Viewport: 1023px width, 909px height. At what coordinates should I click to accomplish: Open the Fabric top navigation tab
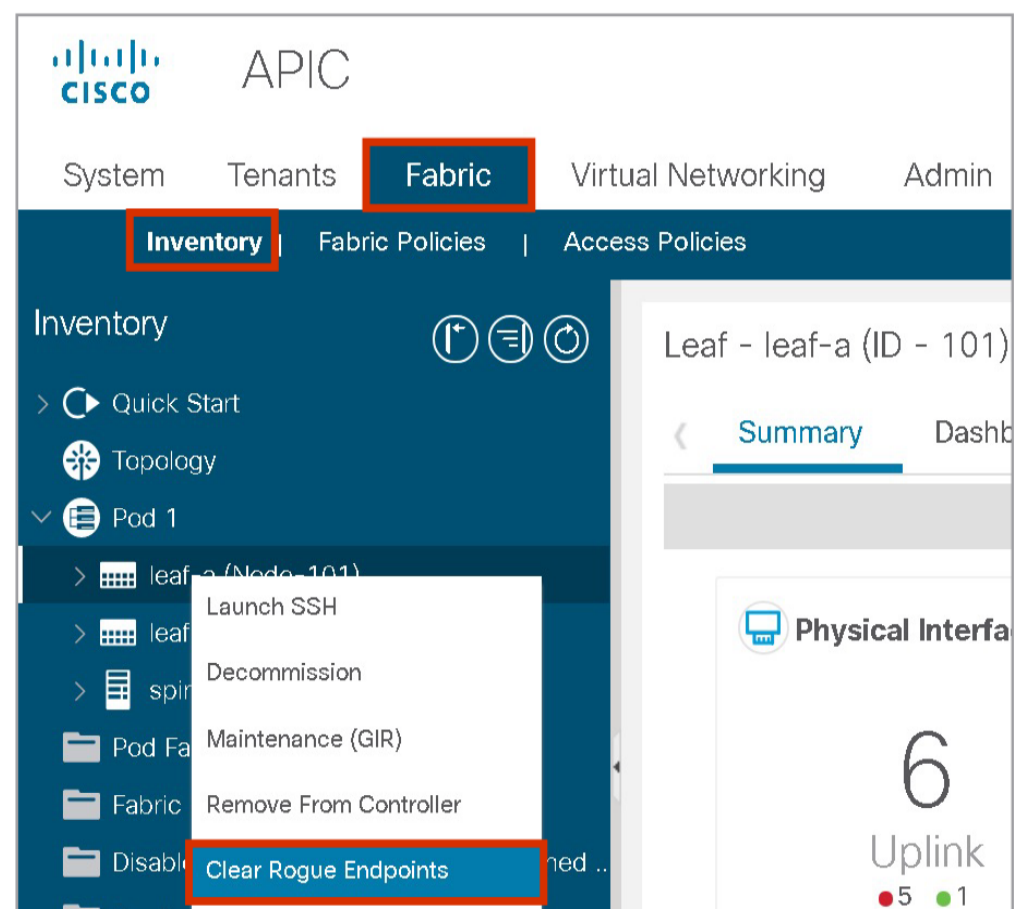click(x=448, y=175)
